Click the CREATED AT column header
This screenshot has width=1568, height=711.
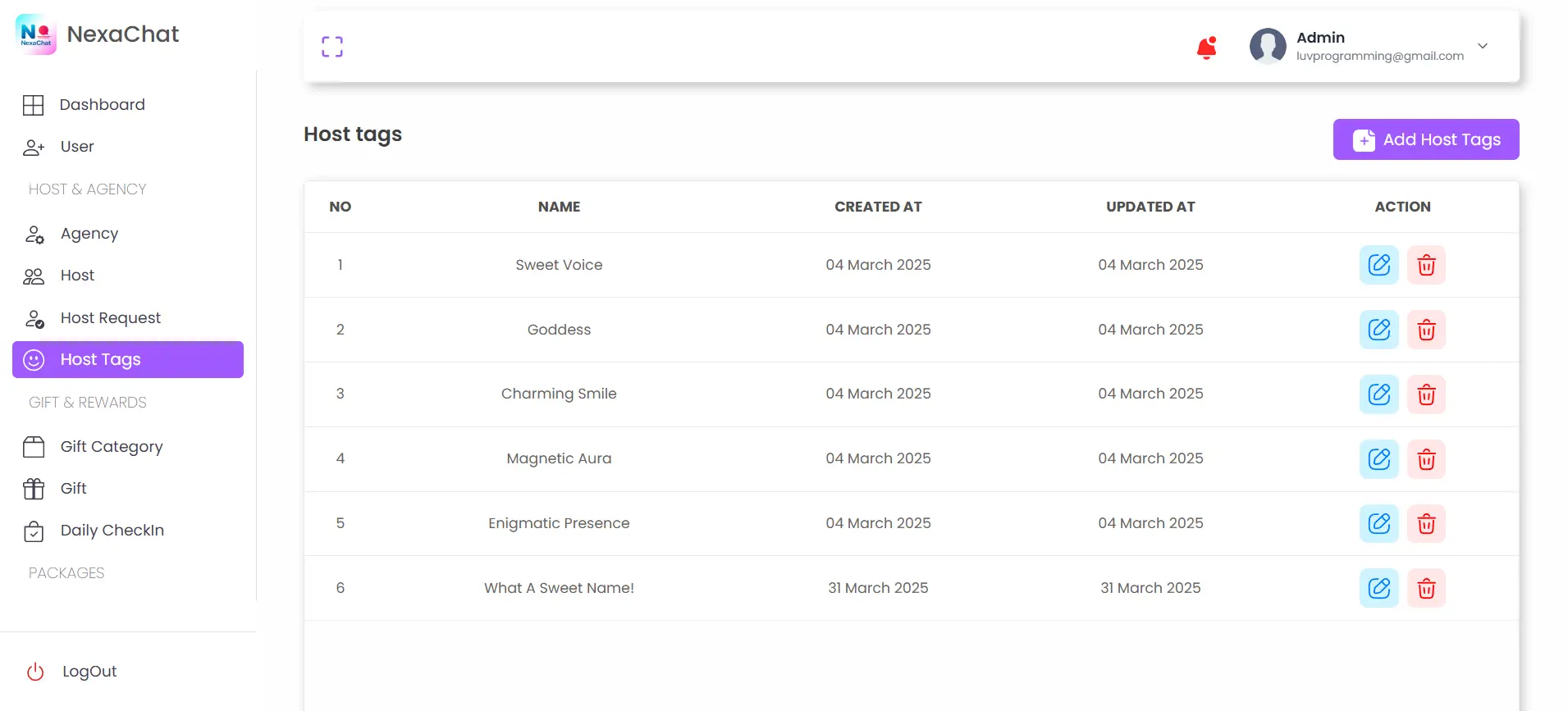click(878, 207)
